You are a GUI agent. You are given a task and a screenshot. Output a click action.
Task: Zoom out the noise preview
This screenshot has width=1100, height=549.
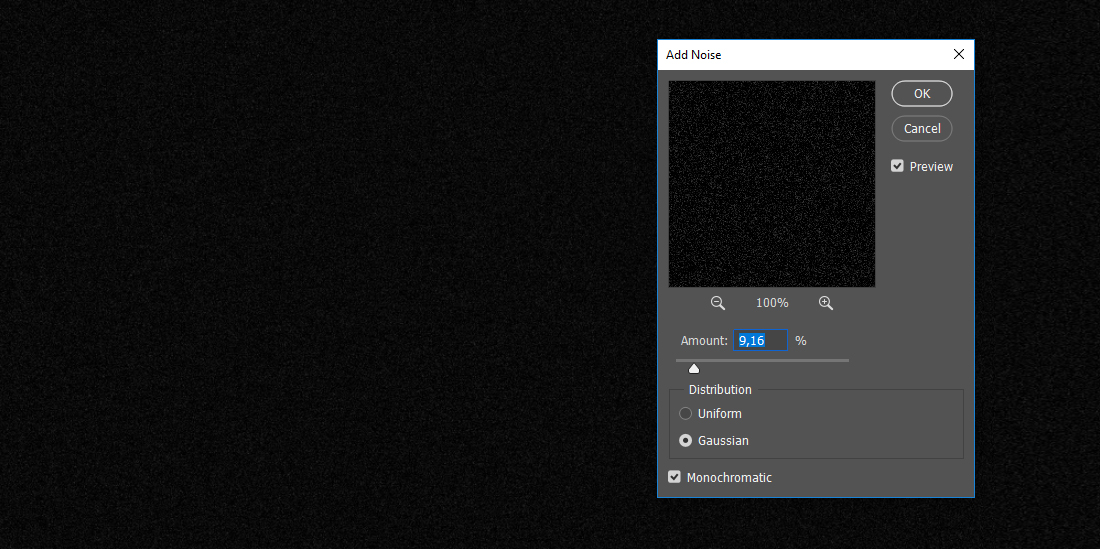pyautogui.click(x=718, y=303)
